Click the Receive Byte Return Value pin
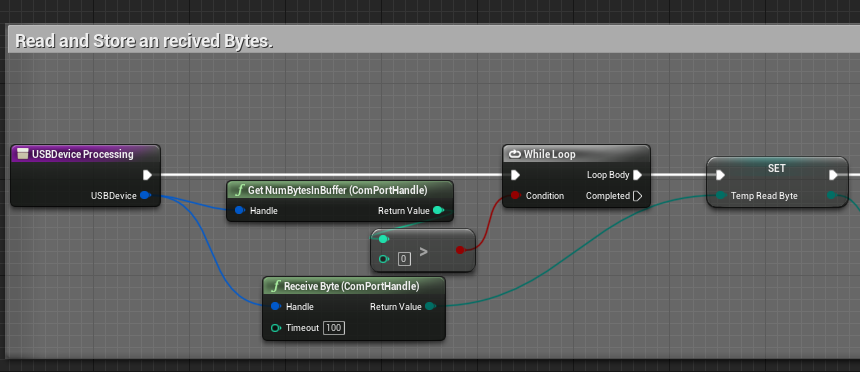This screenshot has width=860, height=372. click(431, 306)
